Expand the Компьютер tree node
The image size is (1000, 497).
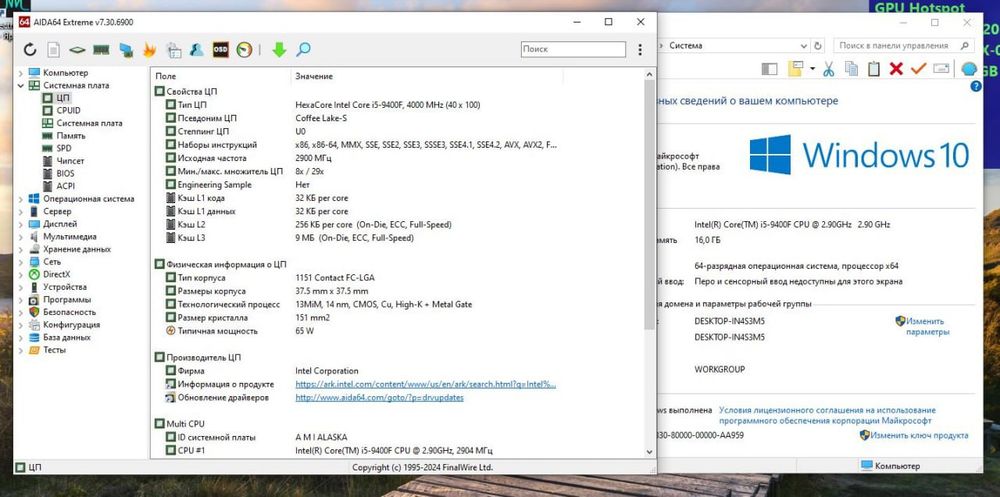(20, 73)
